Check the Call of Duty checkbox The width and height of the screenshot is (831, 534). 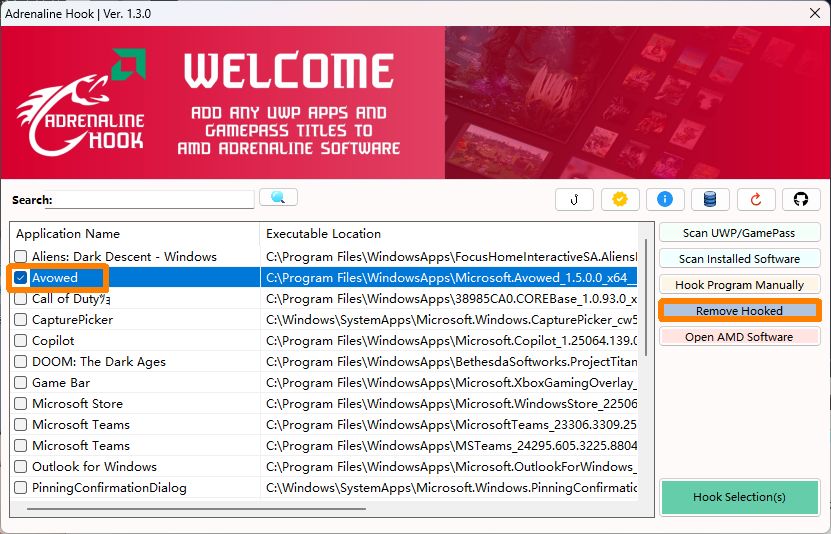point(21,299)
